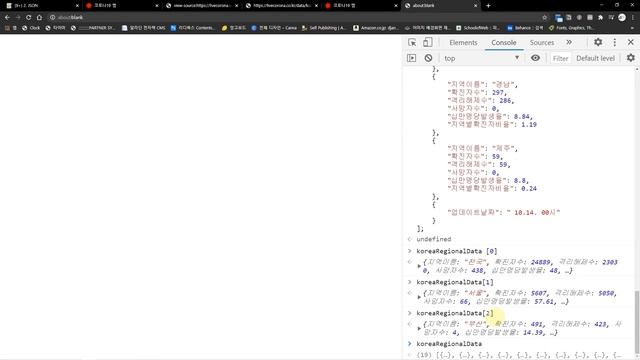Click the koreaRegionalData[1] command text
Image resolution: width=640 pixels, height=360 pixels.
pyautogui.click(x=455, y=282)
